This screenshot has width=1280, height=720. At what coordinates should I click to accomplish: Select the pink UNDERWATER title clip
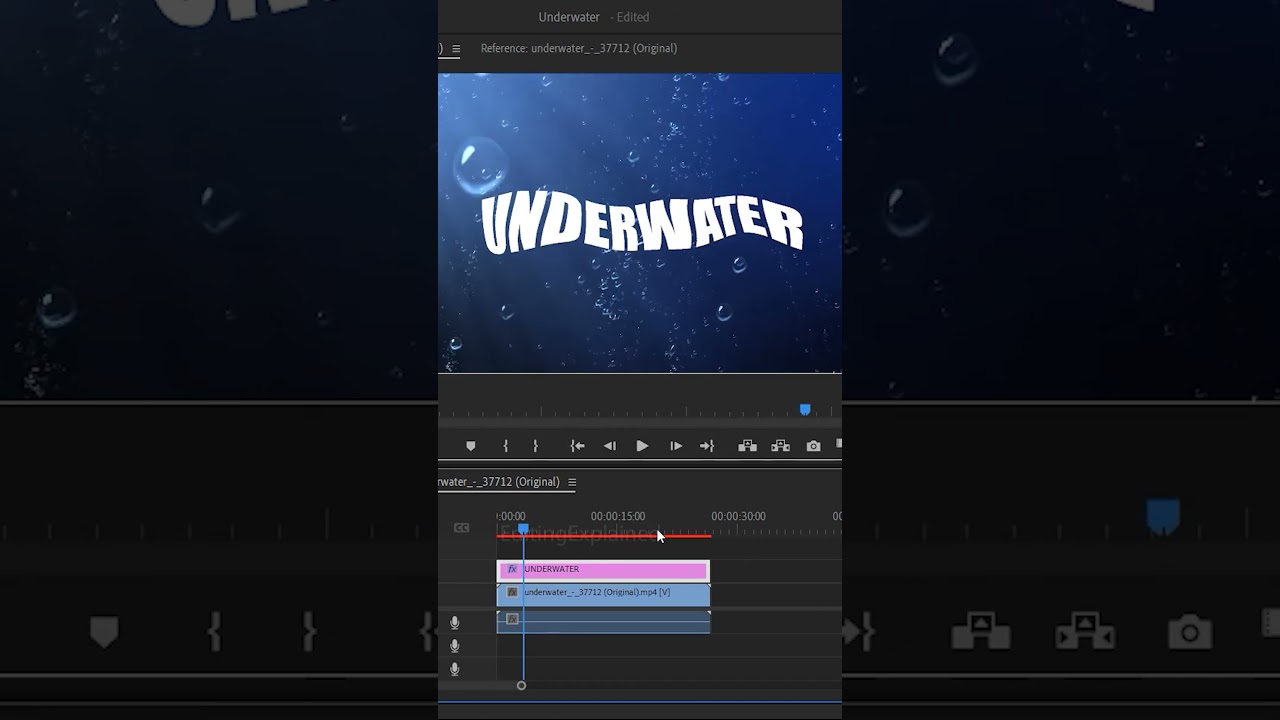(603, 570)
